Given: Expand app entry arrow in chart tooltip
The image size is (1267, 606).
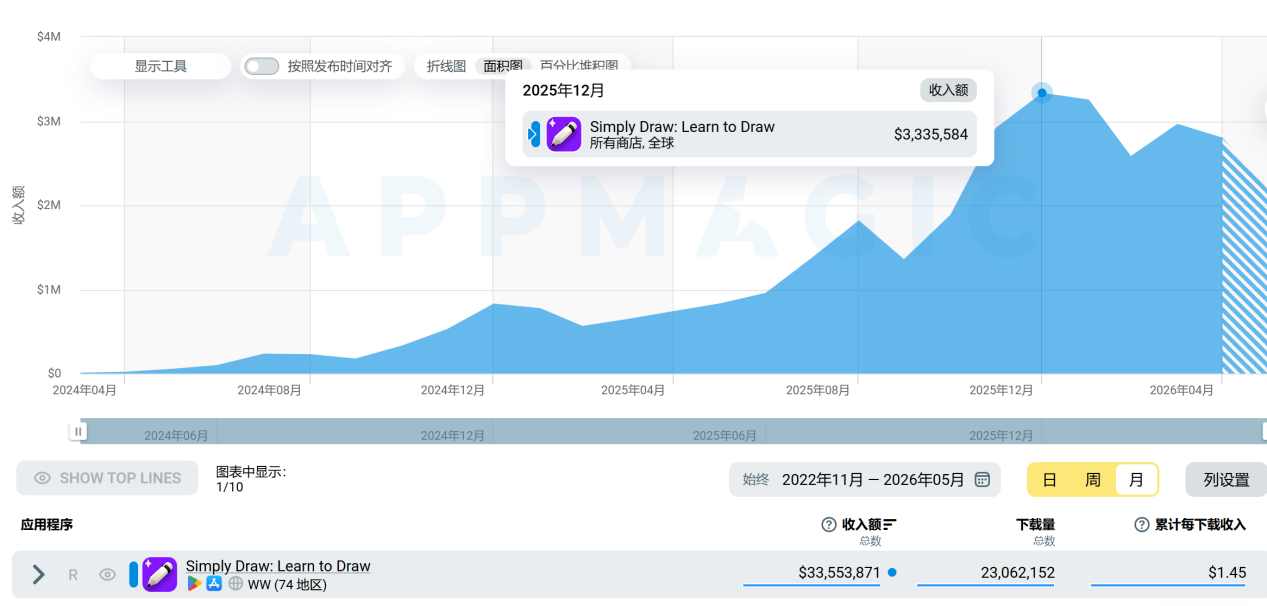Looking at the screenshot, I should (534, 134).
